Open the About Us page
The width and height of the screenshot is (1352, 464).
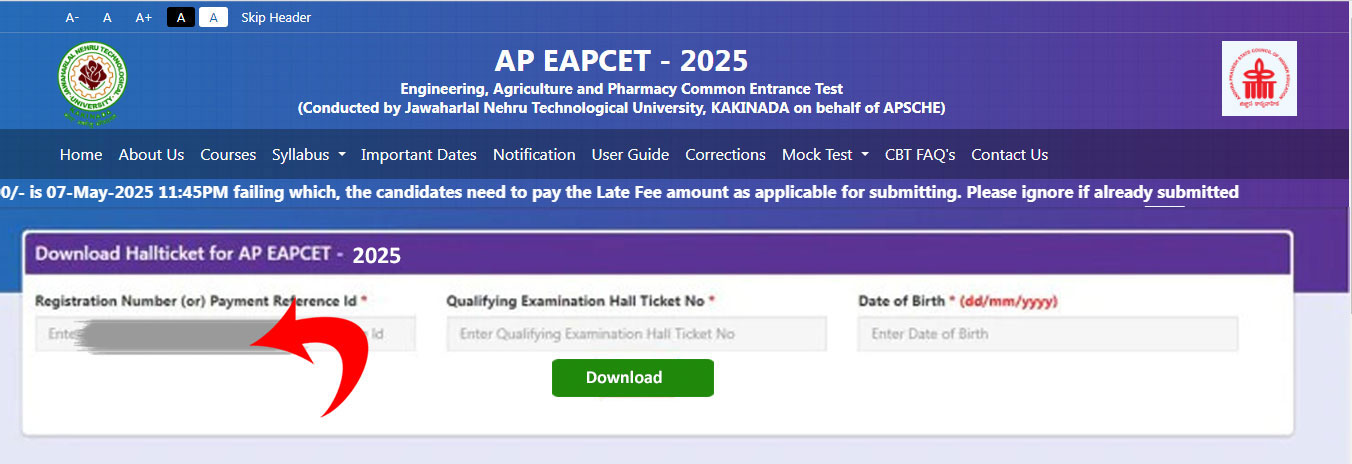[x=151, y=154]
